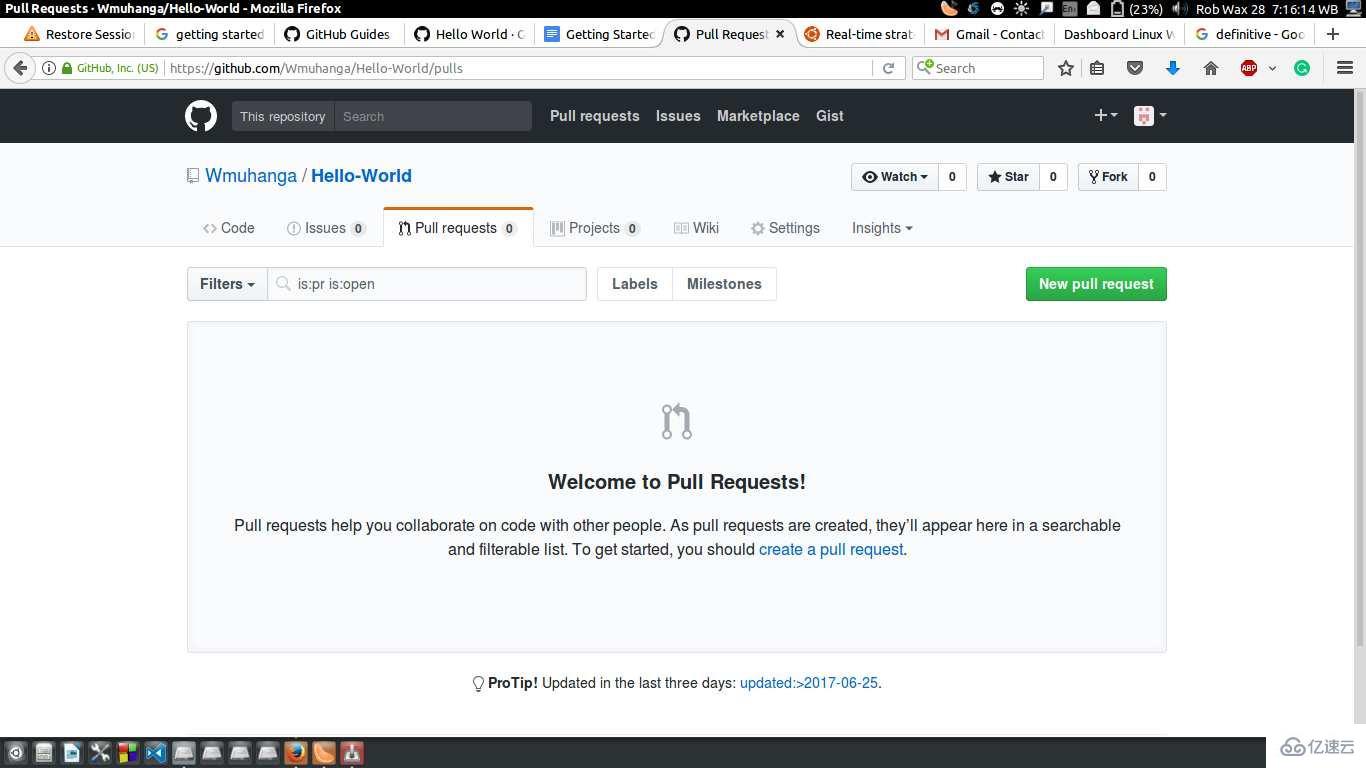This screenshot has width=1366, height=768.
Task: Switch to Dashboard Linux browser tab
Action: 1119,34
